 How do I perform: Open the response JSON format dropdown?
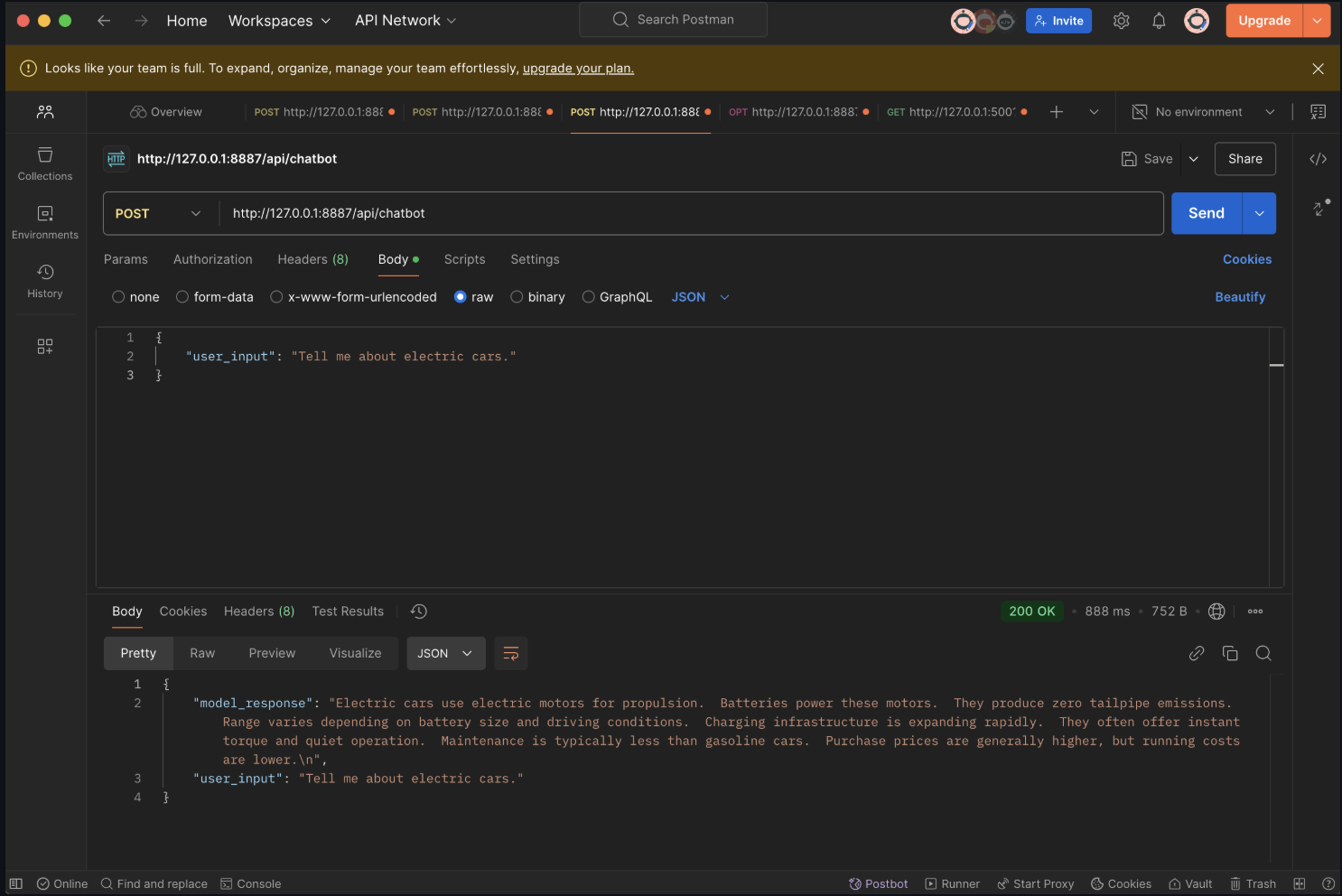point(445,653)
